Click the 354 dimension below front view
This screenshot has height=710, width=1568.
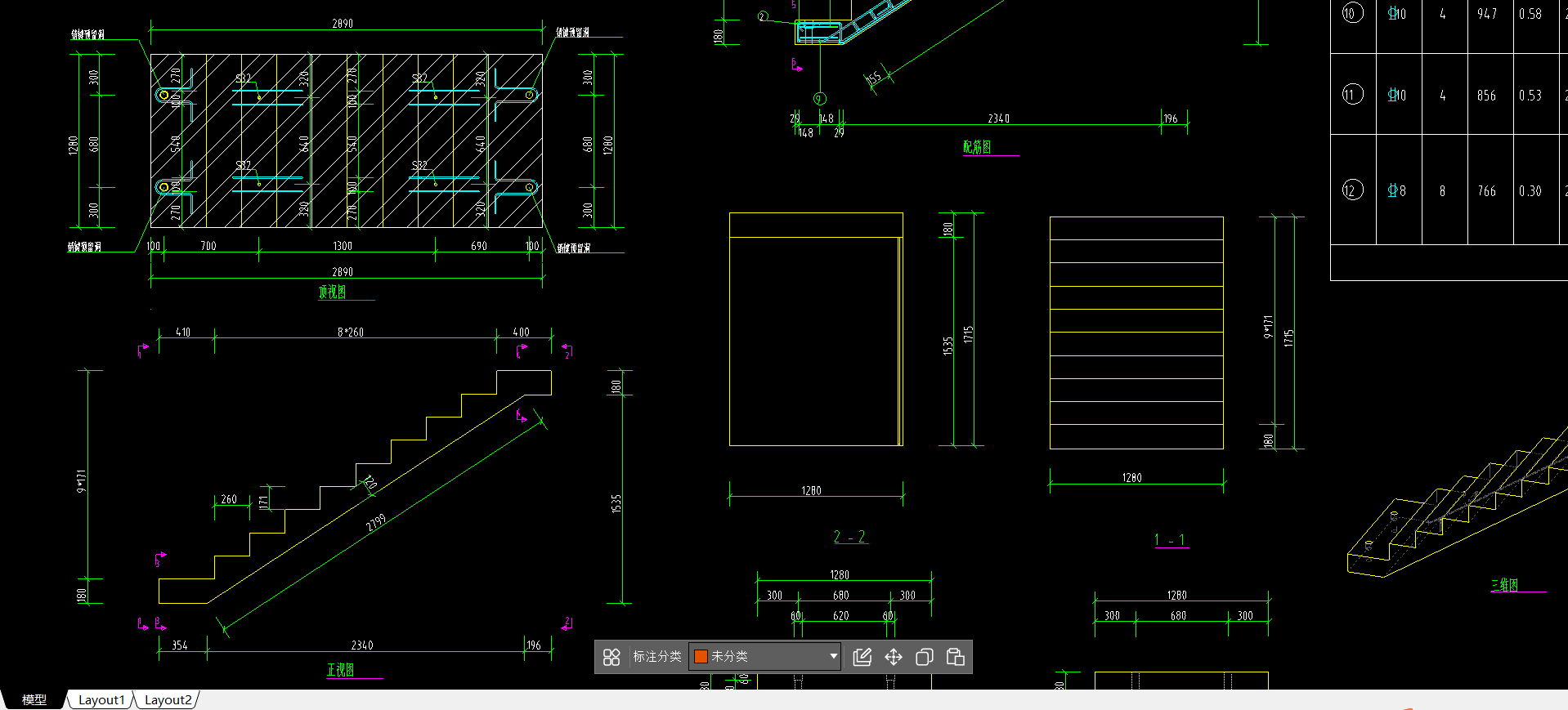pos(180,645)
